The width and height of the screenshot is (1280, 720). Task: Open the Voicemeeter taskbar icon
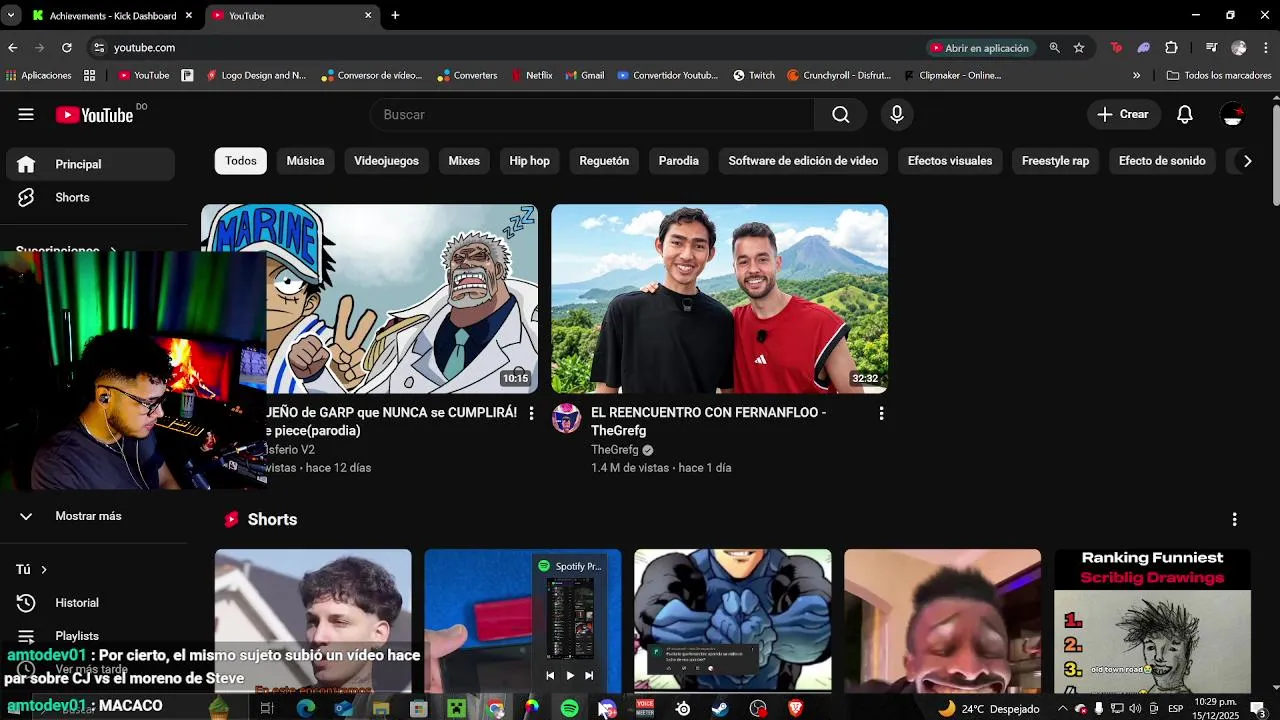[645, 708]
